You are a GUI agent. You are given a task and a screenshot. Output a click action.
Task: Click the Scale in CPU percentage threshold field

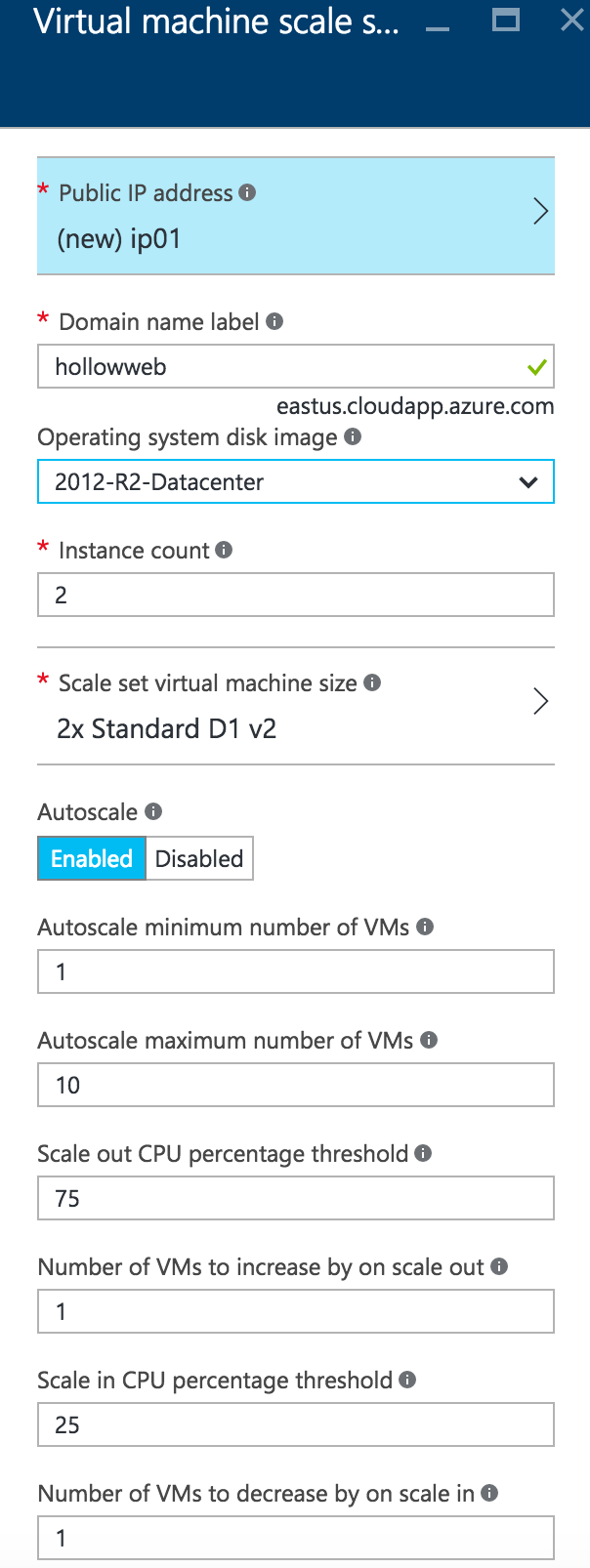295,1425
